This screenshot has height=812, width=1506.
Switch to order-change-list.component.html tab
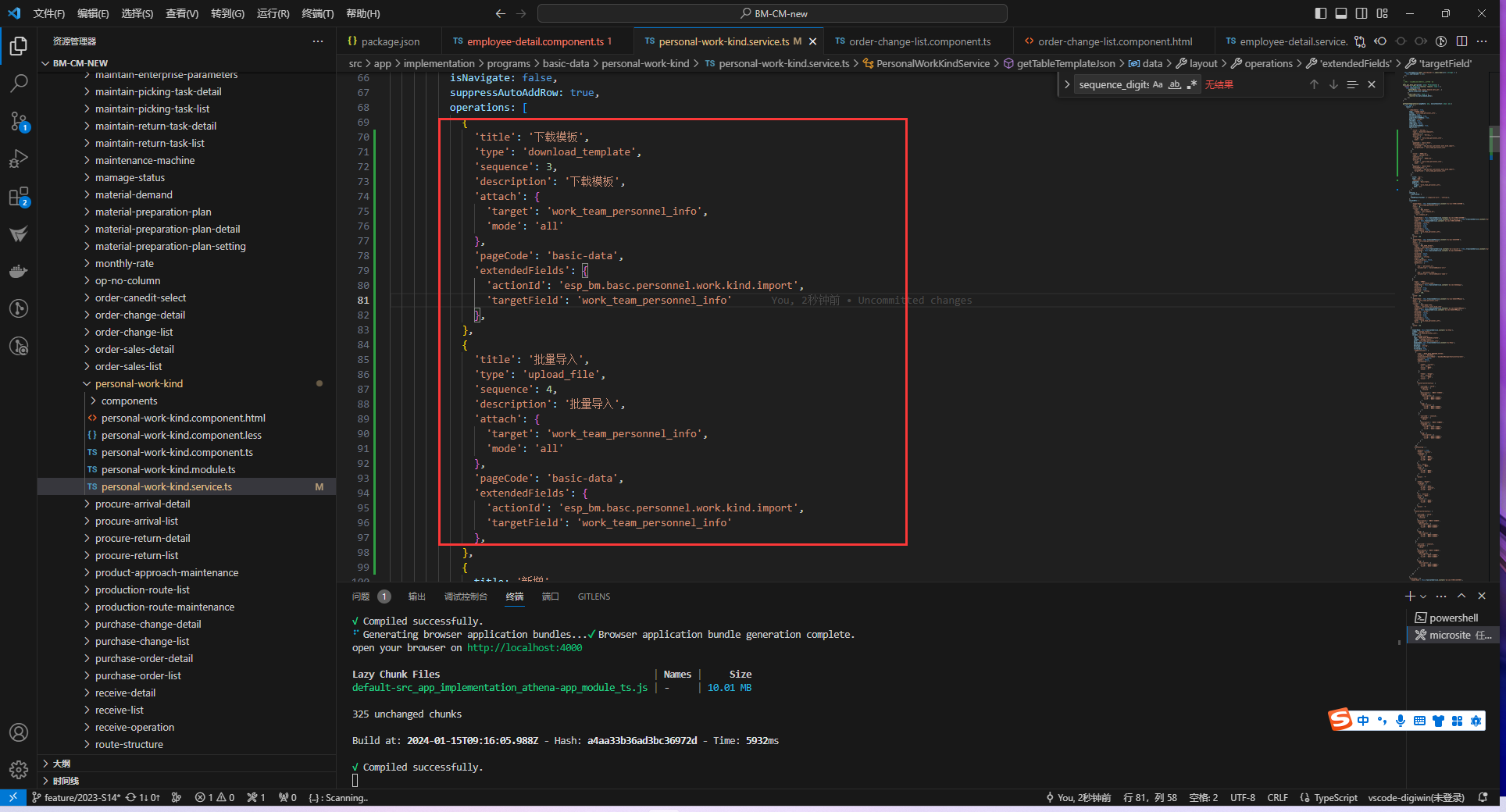pos(1115,41)
